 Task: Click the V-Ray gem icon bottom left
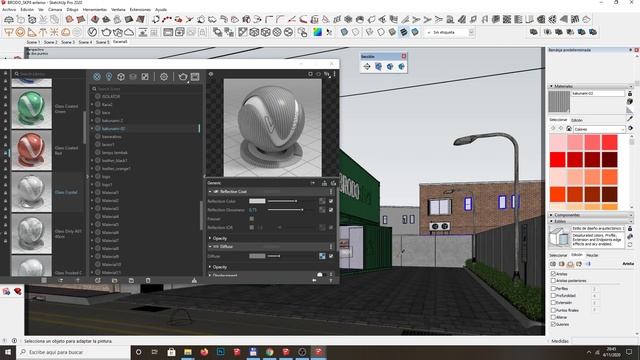pos(18,291)
